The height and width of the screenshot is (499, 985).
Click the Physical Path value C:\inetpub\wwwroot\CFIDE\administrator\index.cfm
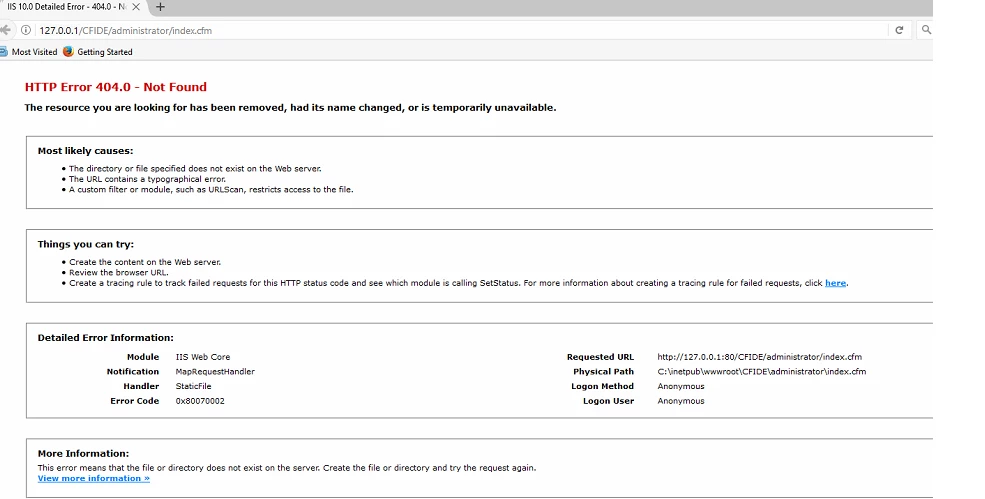[x=761, y=371]
